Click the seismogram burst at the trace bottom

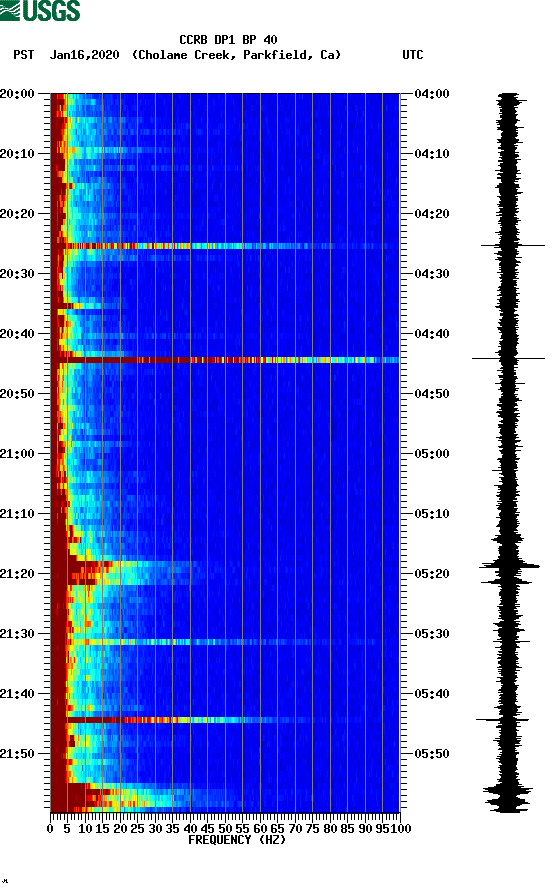tap(508, 797)
